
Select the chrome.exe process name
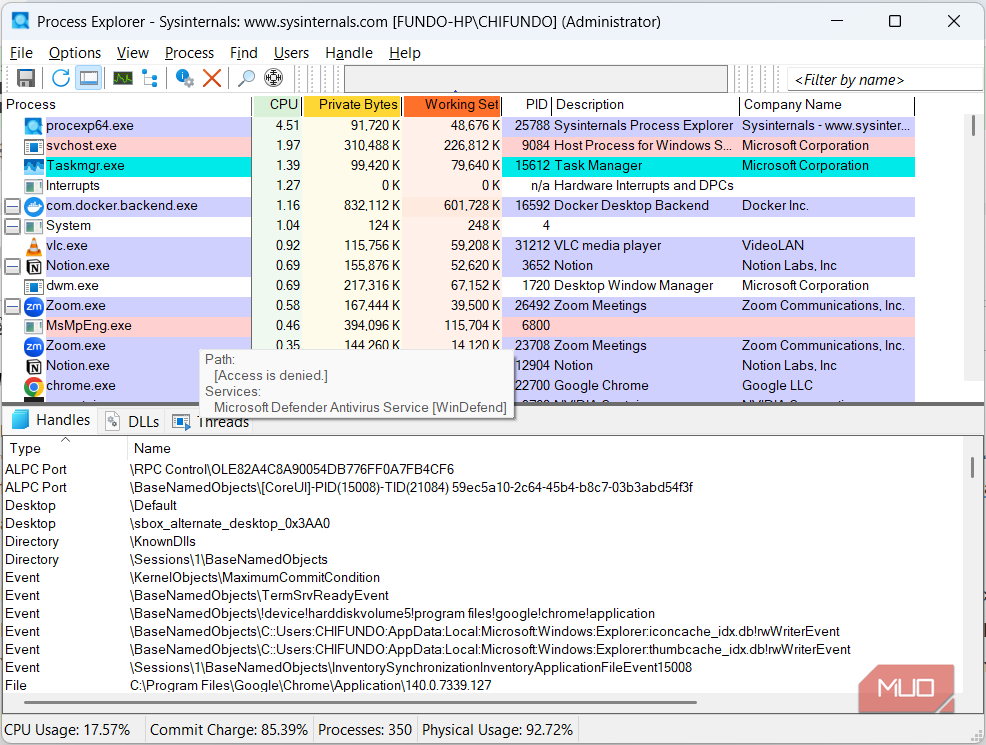80,385
